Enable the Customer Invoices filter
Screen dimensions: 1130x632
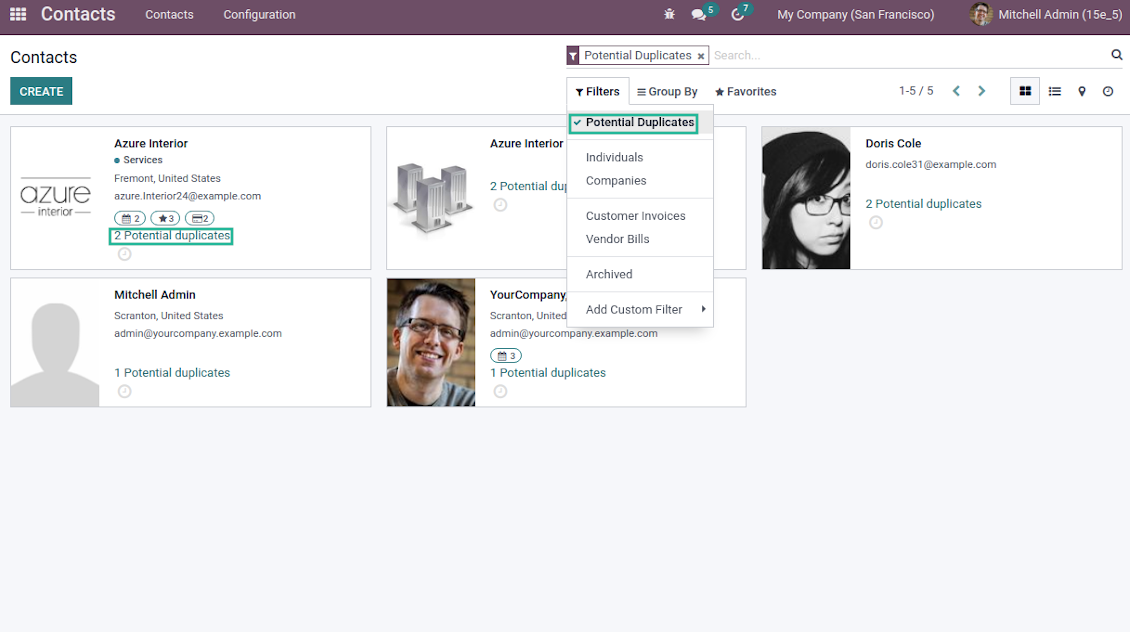tap(635, 215)
